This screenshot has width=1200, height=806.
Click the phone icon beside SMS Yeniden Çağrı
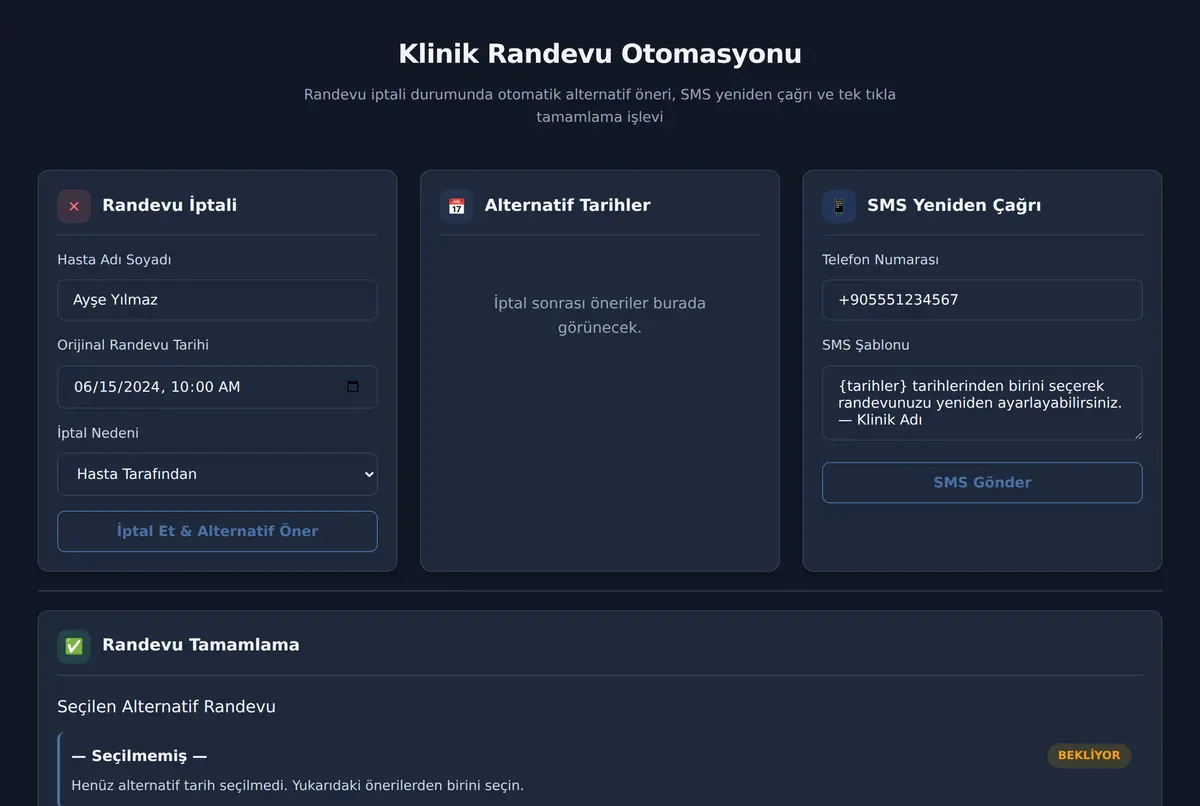click(x=839, y=206)
